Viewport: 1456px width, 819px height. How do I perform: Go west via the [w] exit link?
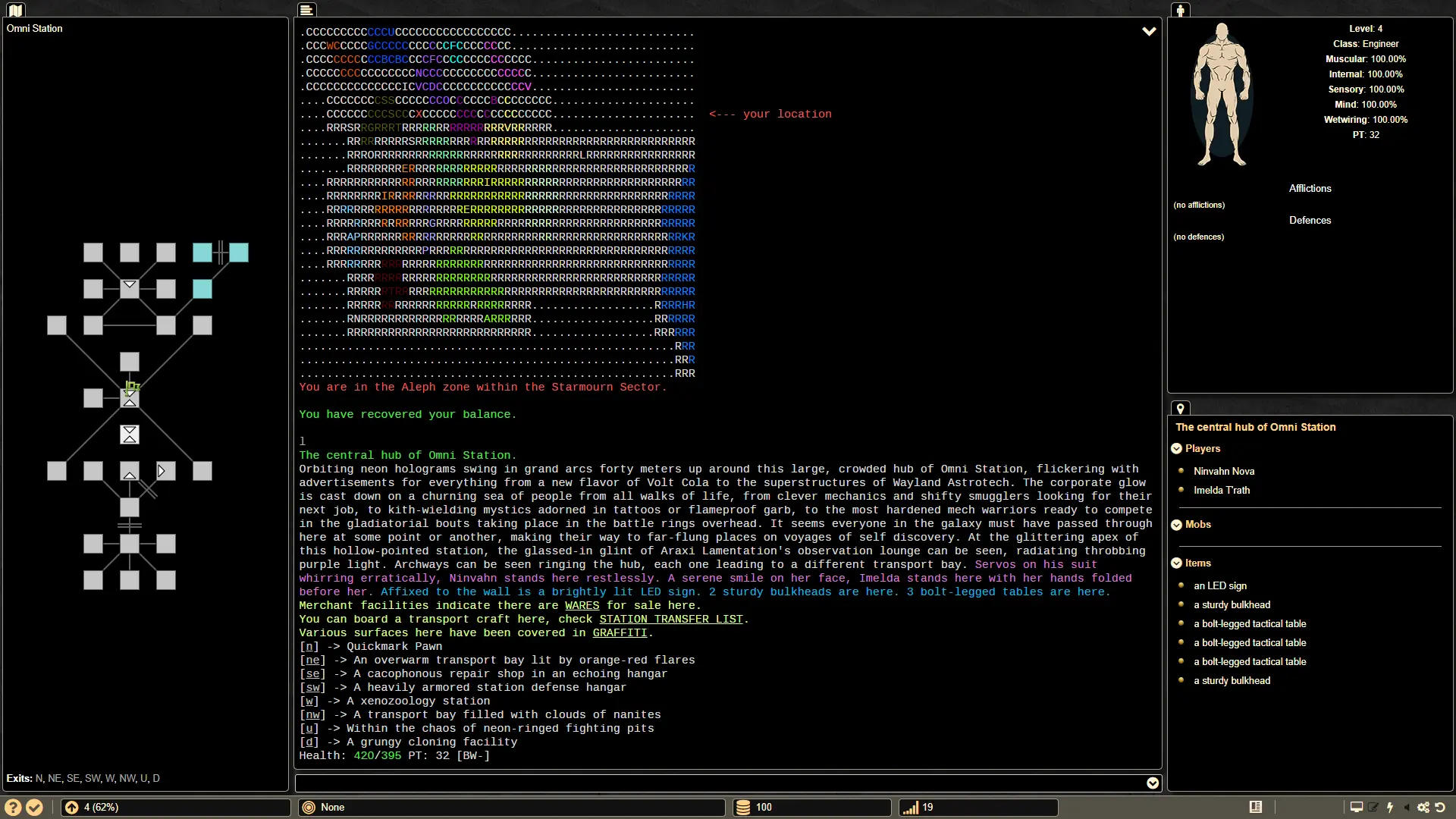(309, 701)
